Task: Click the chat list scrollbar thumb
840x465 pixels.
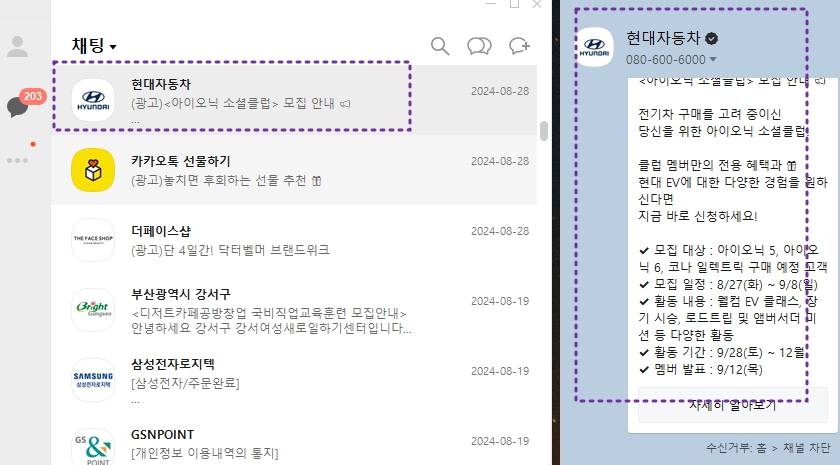Action: 544,131
